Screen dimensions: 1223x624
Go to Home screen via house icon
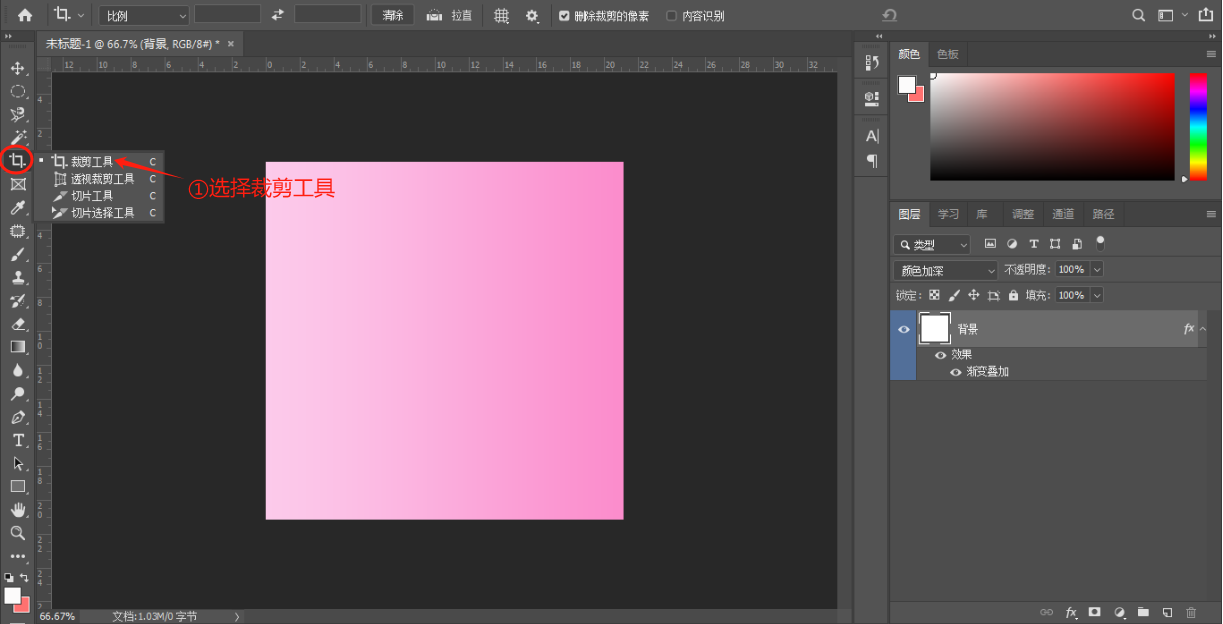(x=24, y=15)
